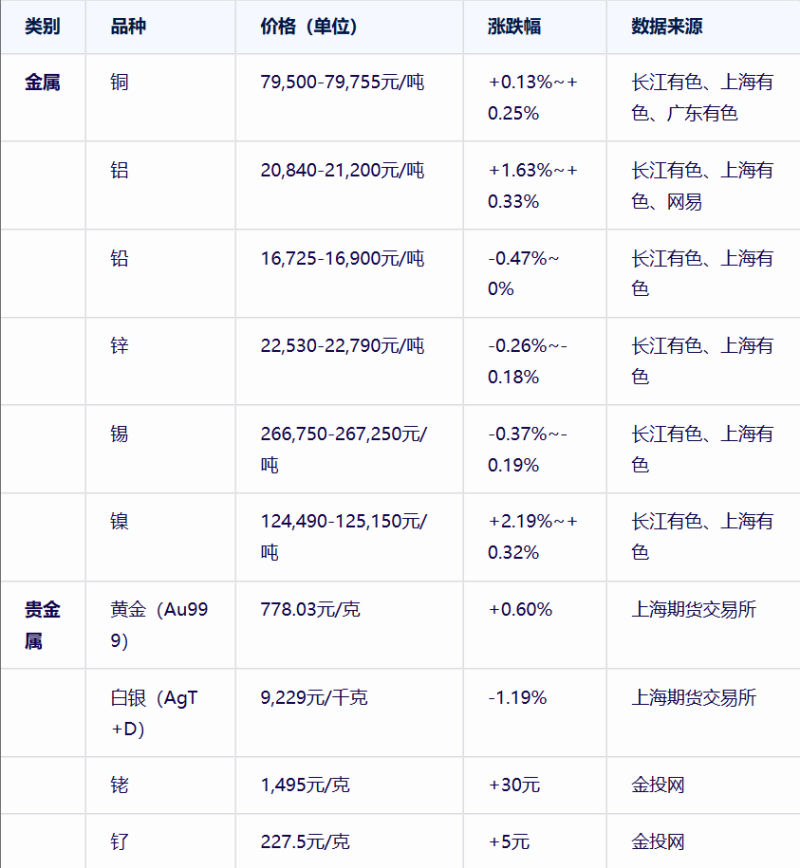Click the copper price 79,500-79,755元/吨
Viewport: 800px width, 868px height.
pyautogui.click(x=342, y=82)
